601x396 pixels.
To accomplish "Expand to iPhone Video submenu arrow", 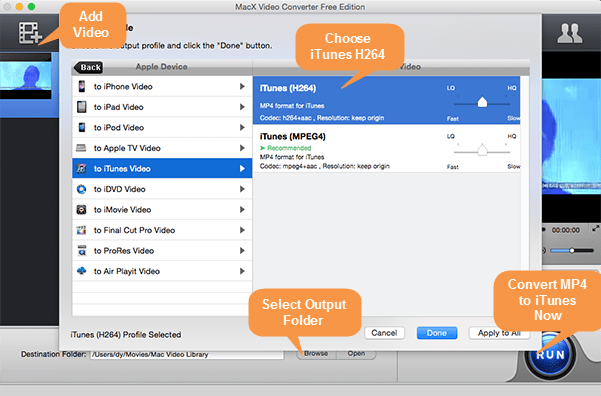I will 242,86.
